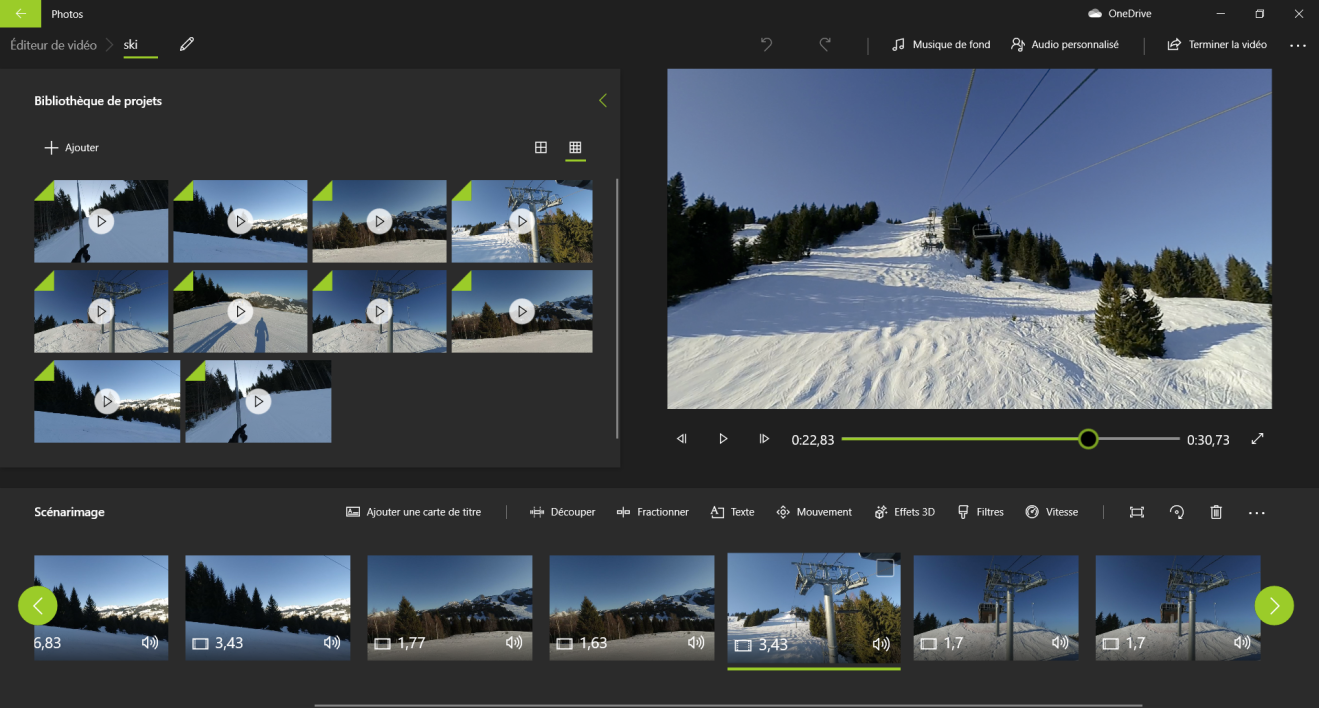The height and width of the screenshot is (708, 1319).
Task: Switch library to small thumbnails grid view
Action: (575, 148)
